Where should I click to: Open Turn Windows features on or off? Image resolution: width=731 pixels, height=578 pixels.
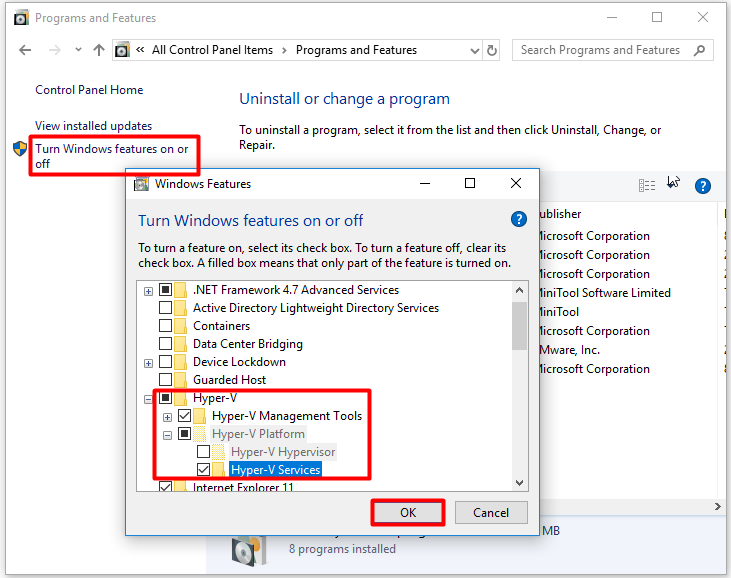[x=112, y=156]
